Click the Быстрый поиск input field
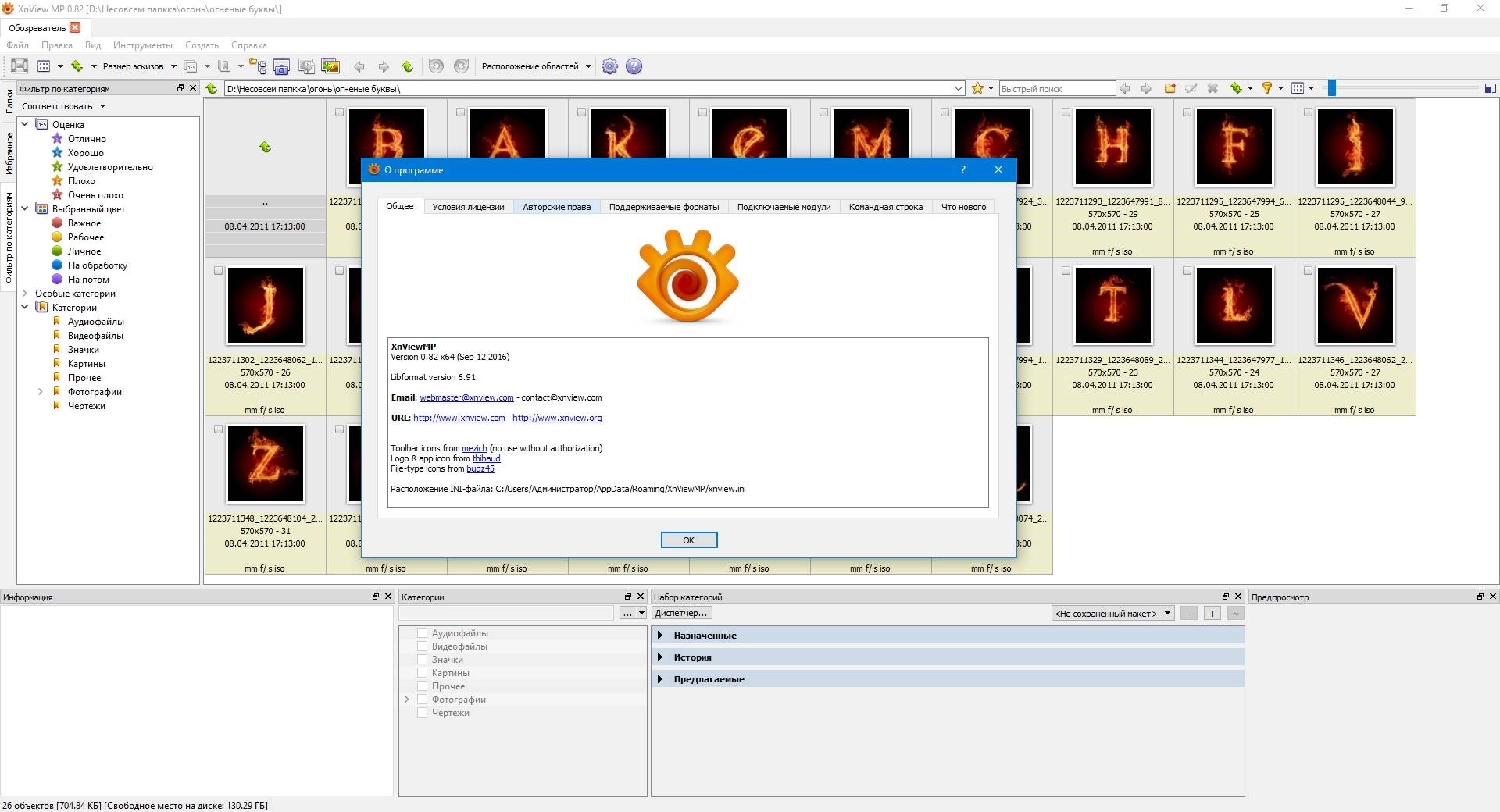The height and width of the screenshot is (812, 1500). [1057, 88]
